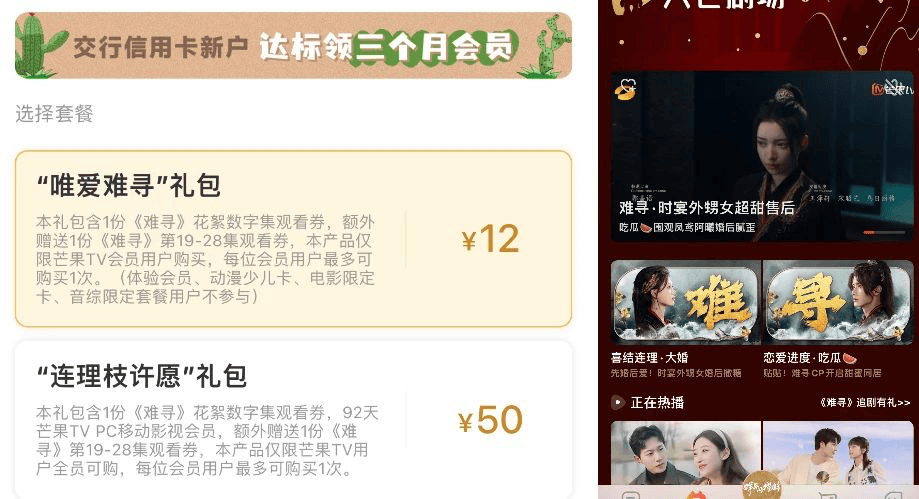
Task: Seek using the video progress bar
Action: 884,232
